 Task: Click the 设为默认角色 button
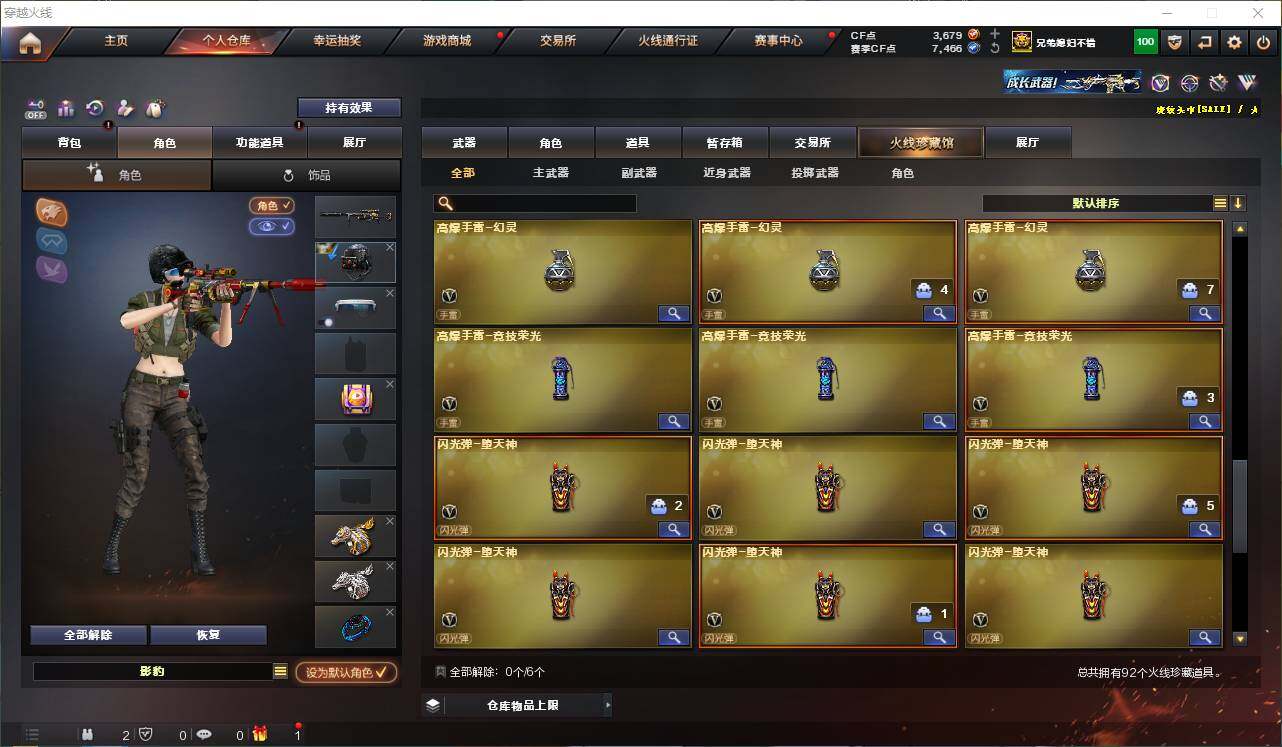click(346, 672)
